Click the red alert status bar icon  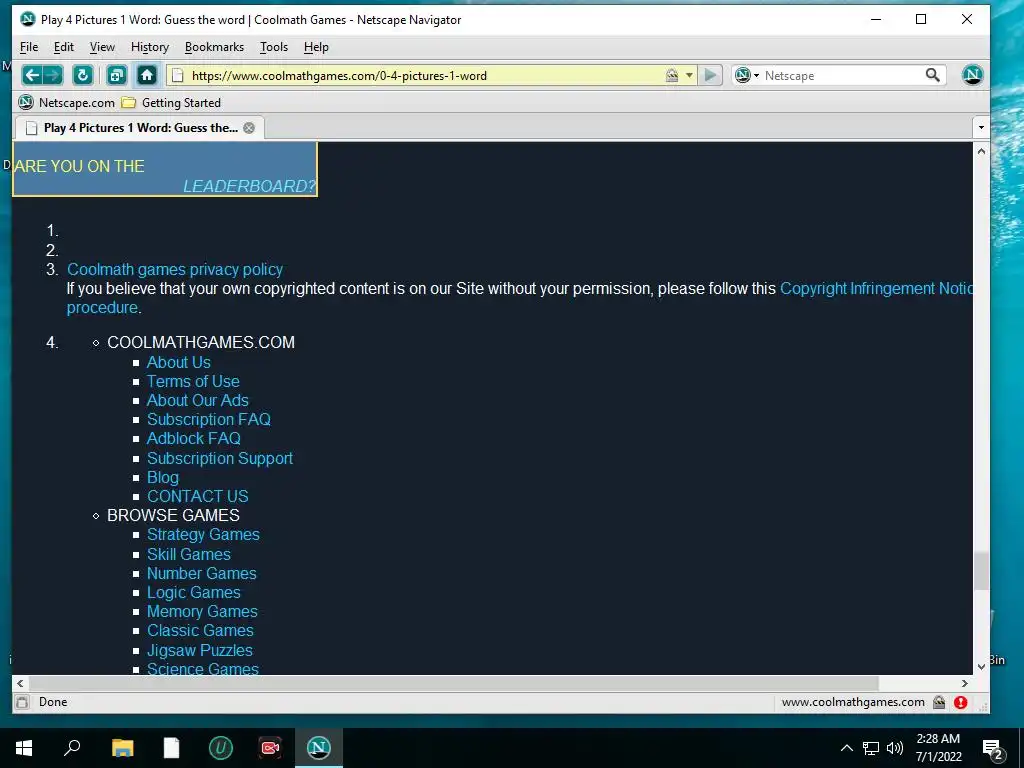tap(960, 702)
